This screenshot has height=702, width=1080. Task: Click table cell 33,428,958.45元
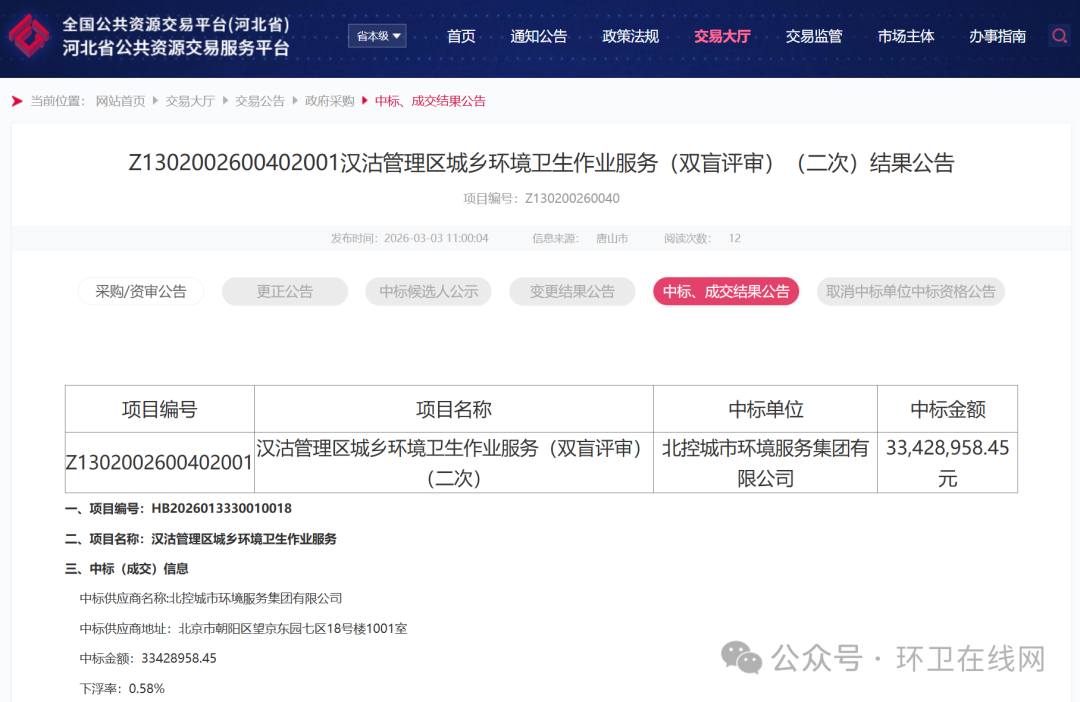click(948, 463)
